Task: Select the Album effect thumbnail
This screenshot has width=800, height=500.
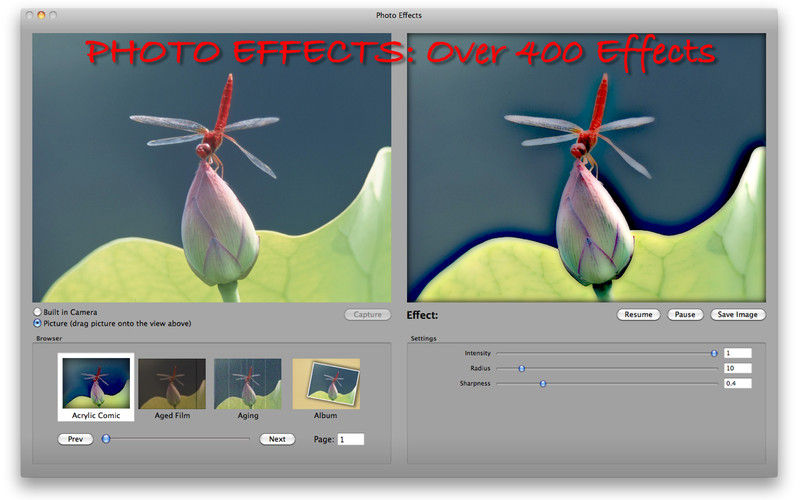Action: click(325, 383)
